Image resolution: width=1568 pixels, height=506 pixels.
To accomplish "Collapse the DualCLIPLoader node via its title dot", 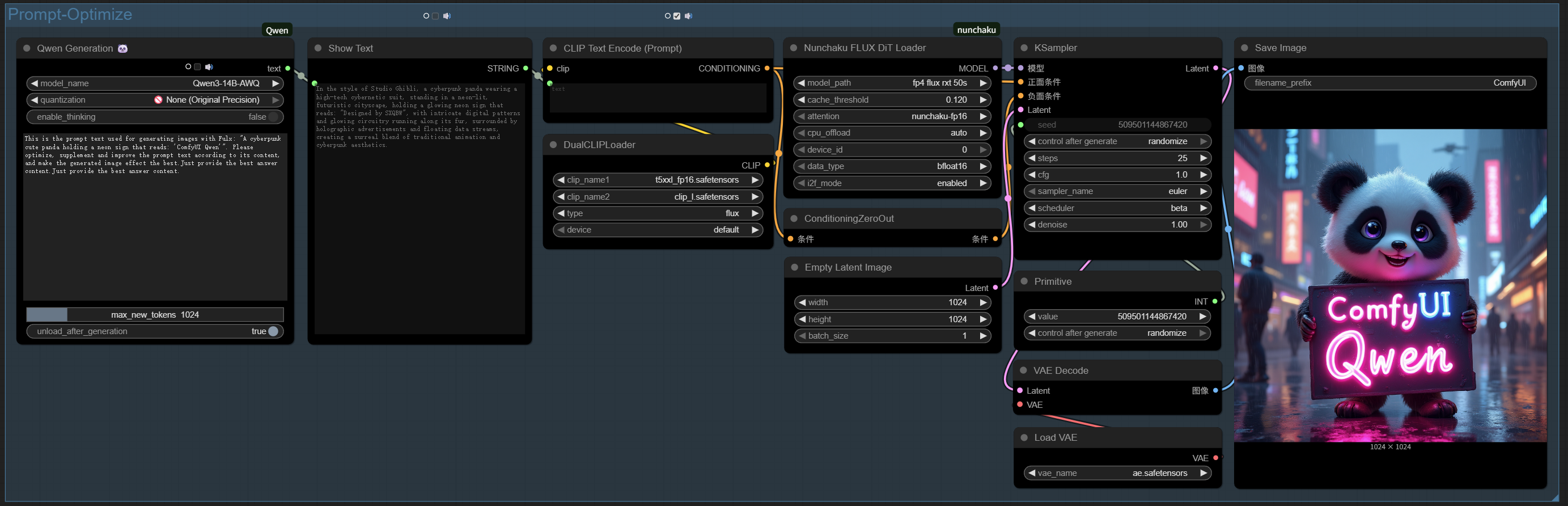I will pos(553,145).
